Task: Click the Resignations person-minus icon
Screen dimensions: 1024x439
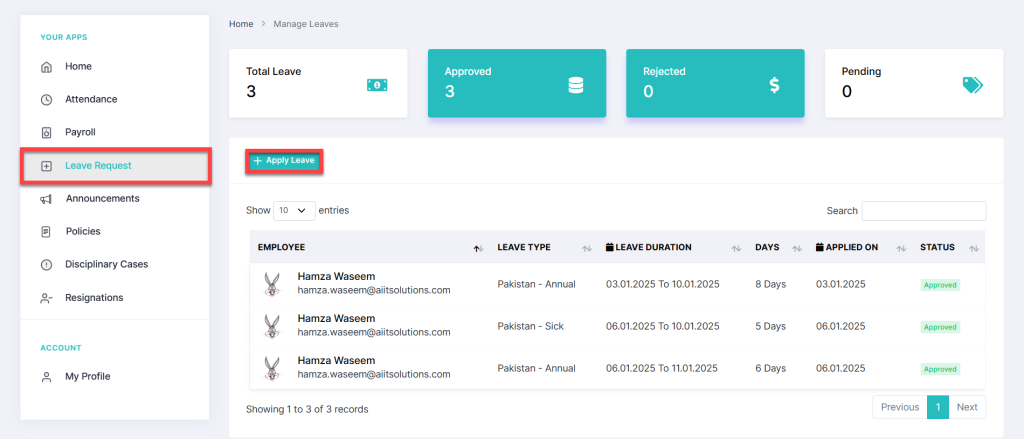Action: (46, 299)
